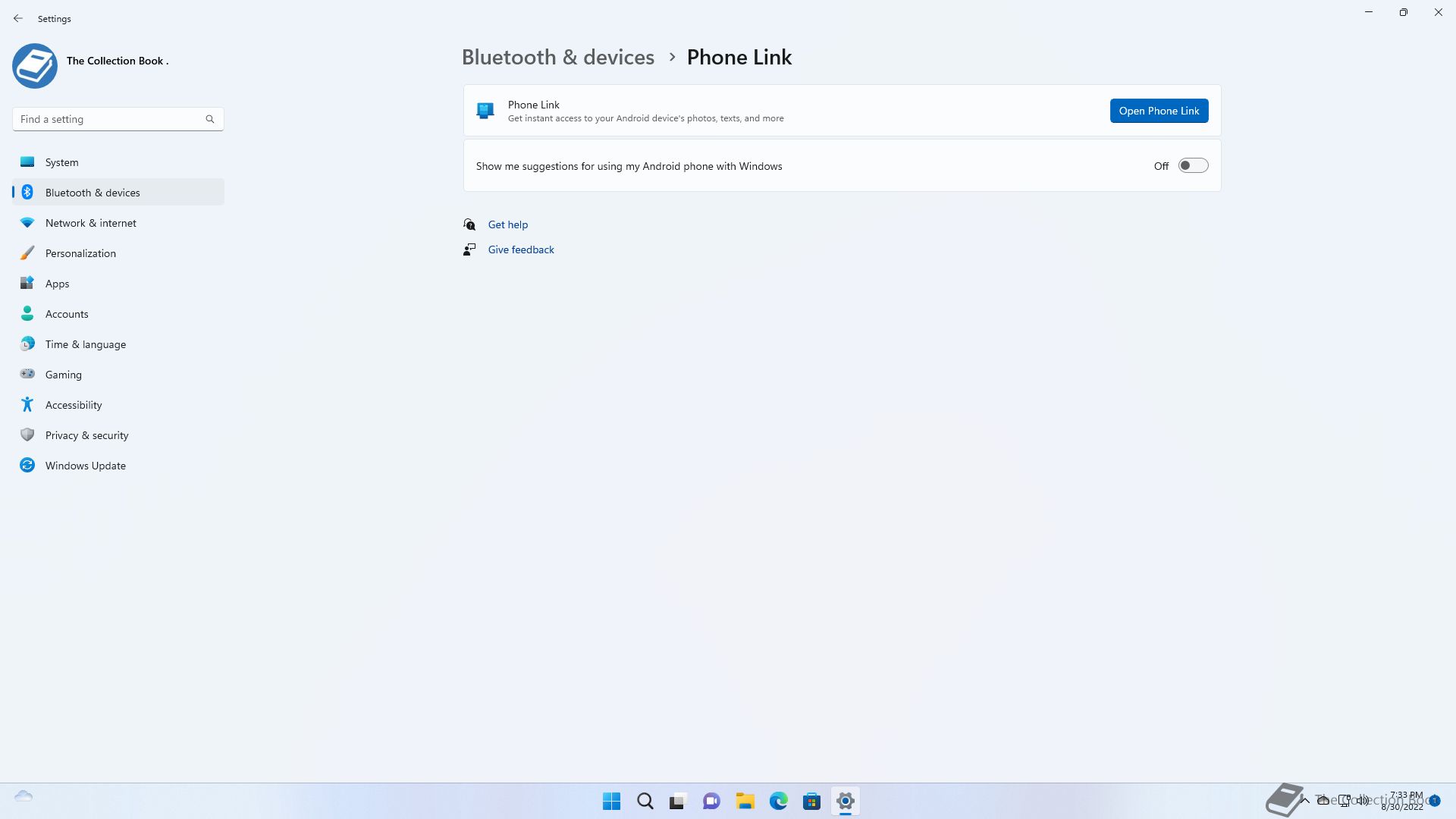Open the Windows Start menu
Screen dimensions: 1456x819
click(611, 801)
